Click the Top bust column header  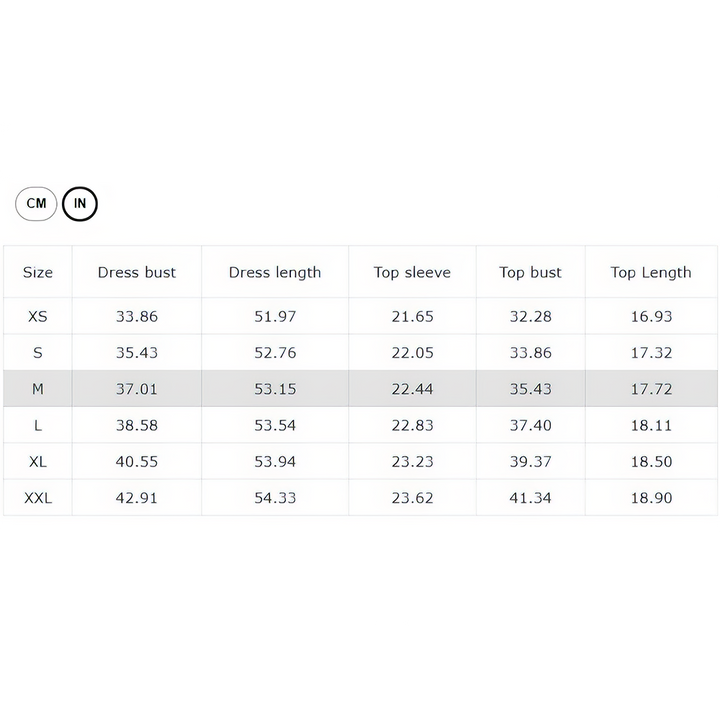click(x=530, y=272)
